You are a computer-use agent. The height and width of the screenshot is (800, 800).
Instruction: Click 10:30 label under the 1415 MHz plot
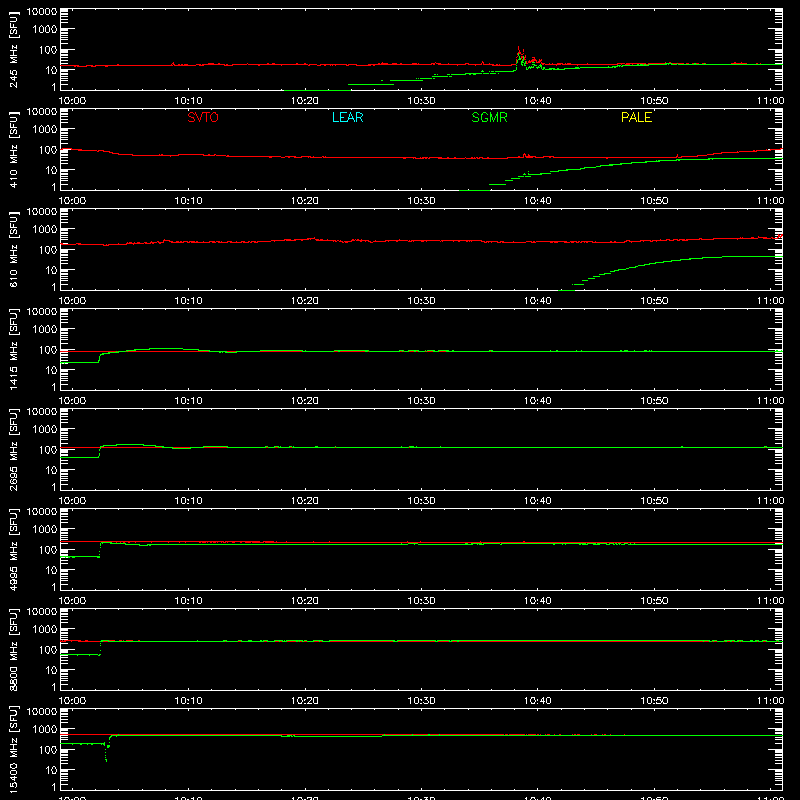coord(421,401)
